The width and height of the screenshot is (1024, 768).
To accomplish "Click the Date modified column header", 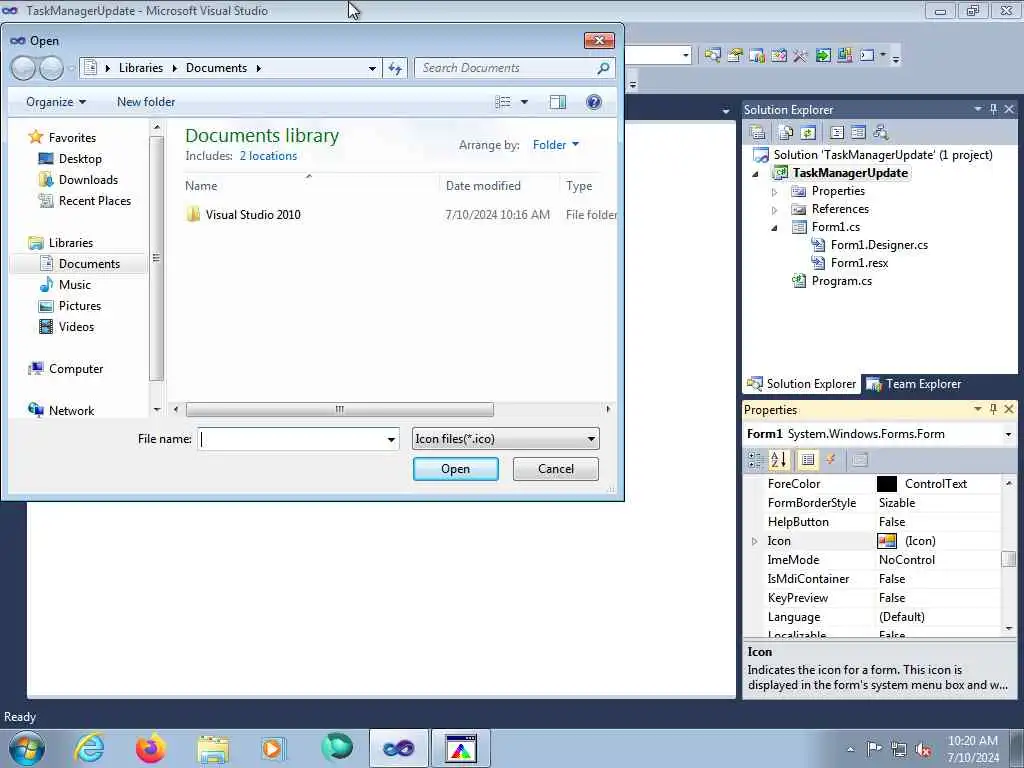I will (x=500, y=186).
